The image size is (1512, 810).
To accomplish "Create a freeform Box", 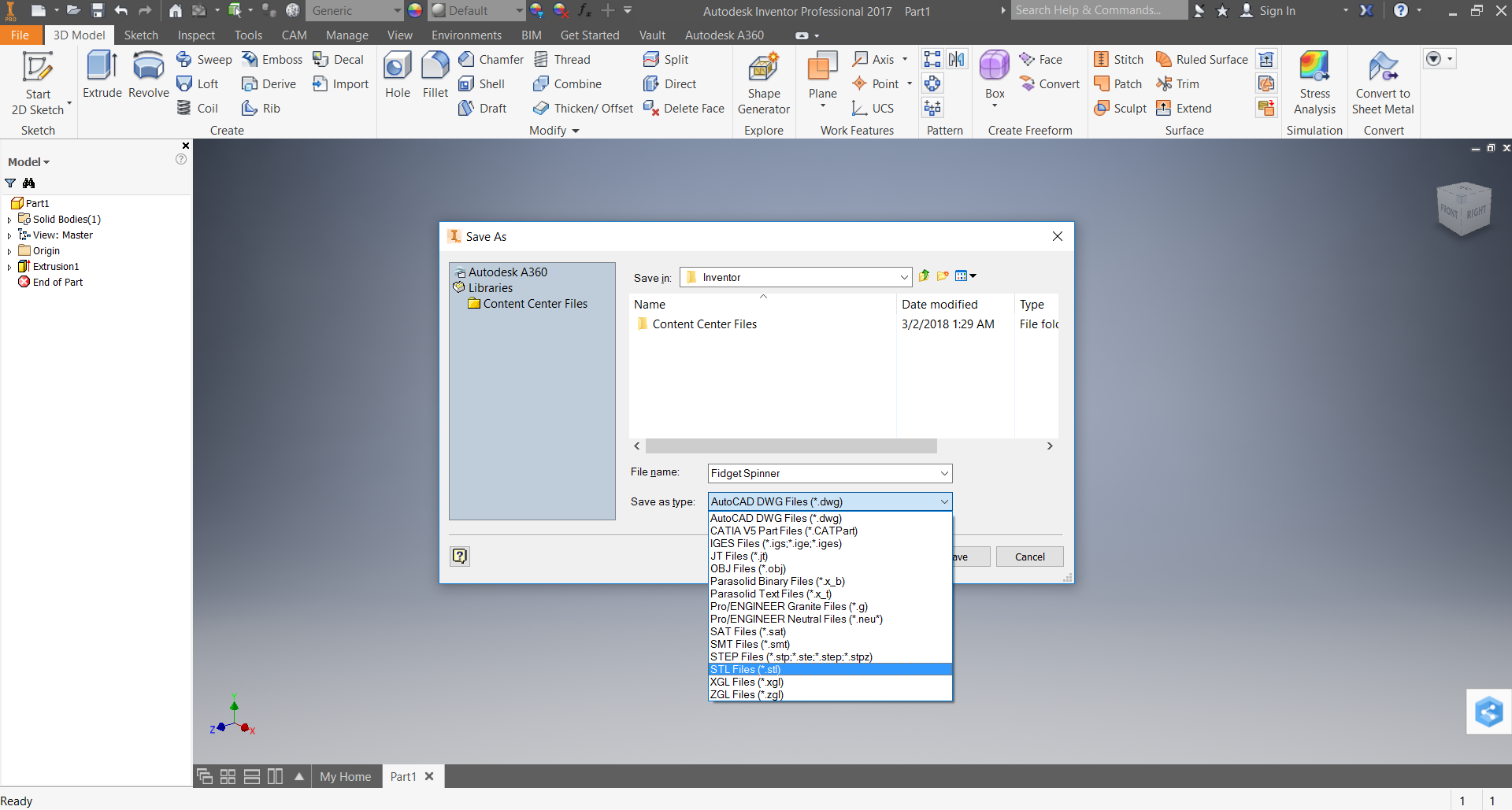I will 995,79.
